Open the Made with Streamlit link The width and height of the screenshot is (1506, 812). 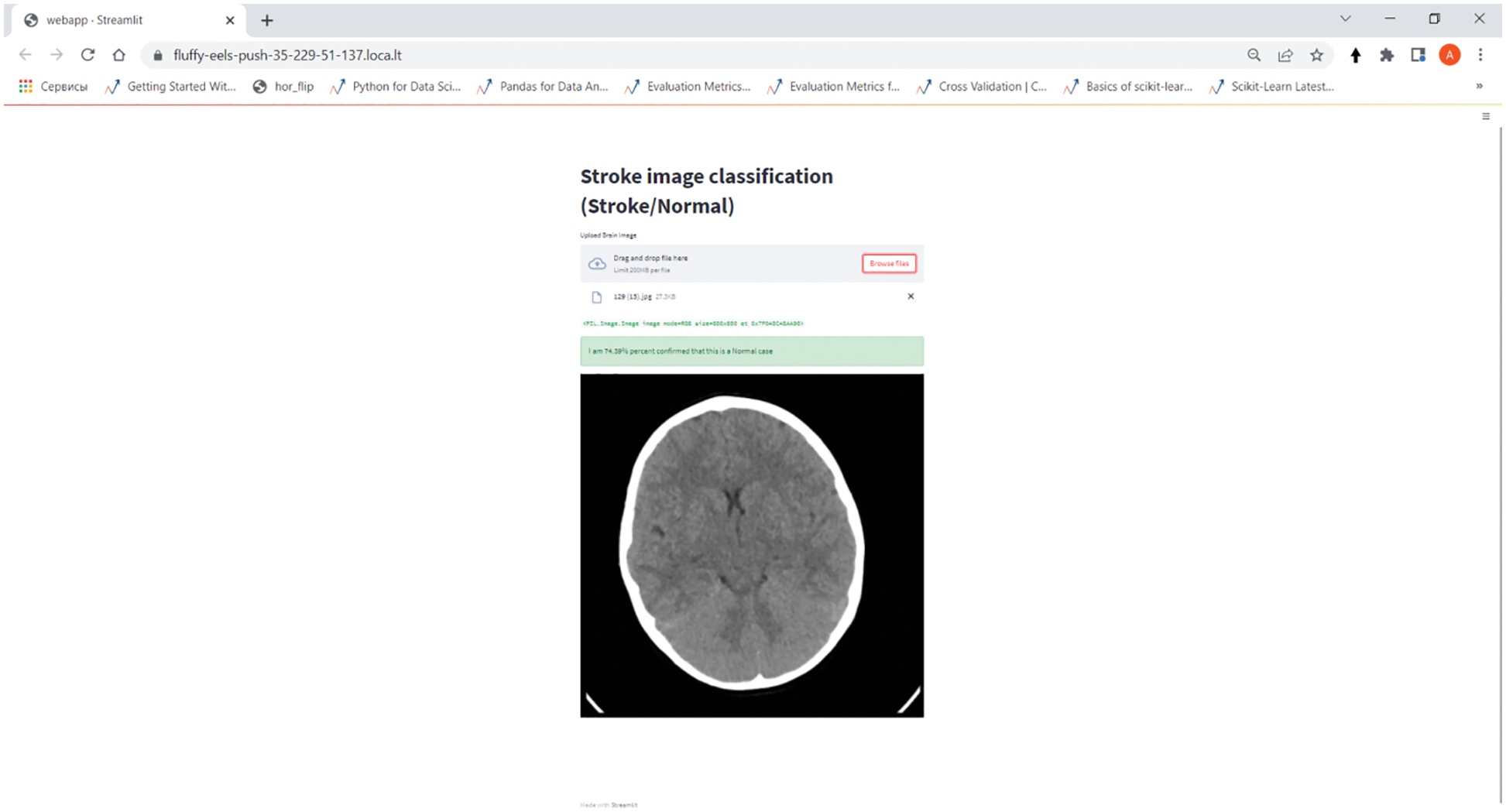pyautogui.click(x=608, y=804)
